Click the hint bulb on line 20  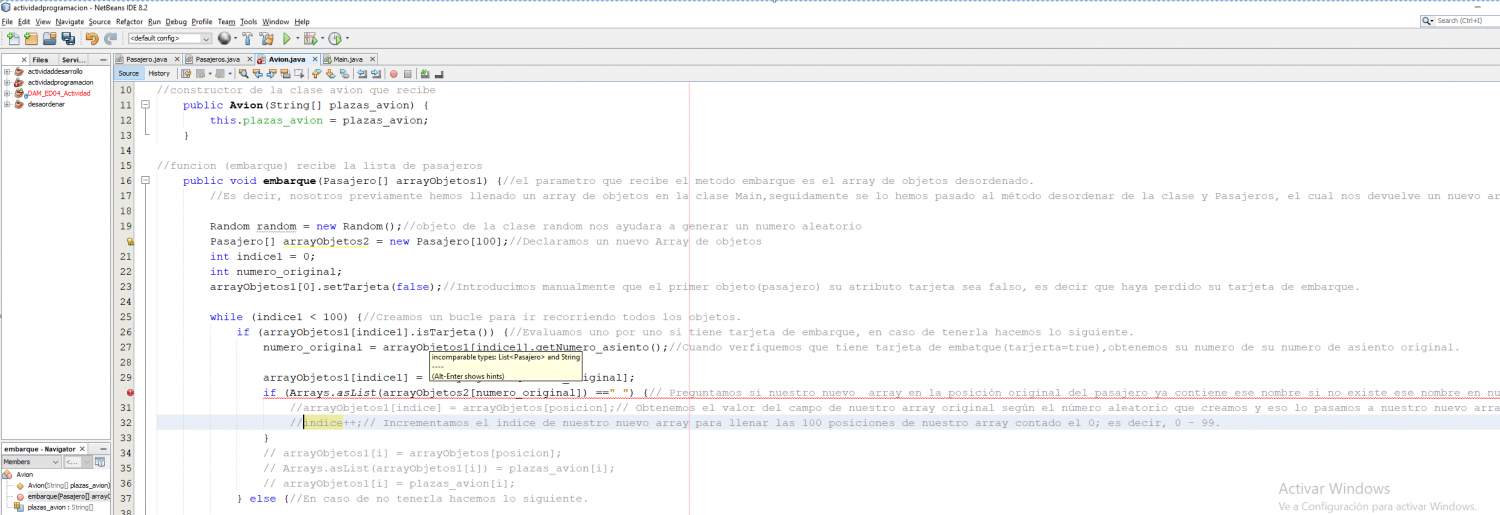pos(131,241)
